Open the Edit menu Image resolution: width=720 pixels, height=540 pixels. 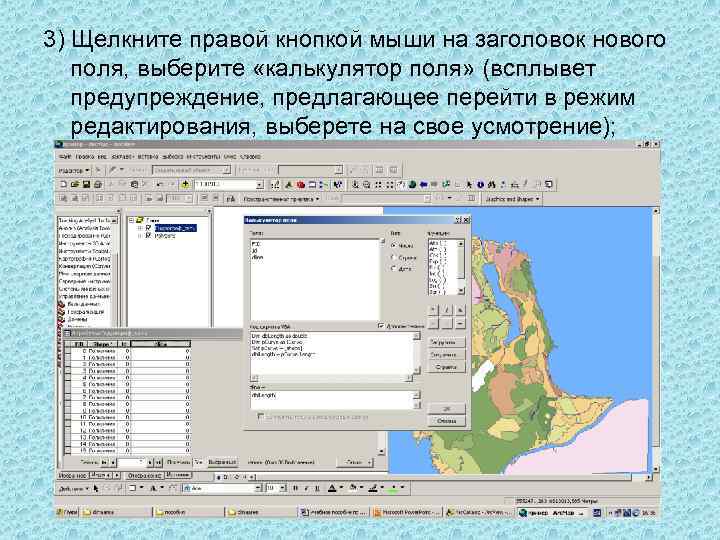pyautogui.click(x=84, y=157)
